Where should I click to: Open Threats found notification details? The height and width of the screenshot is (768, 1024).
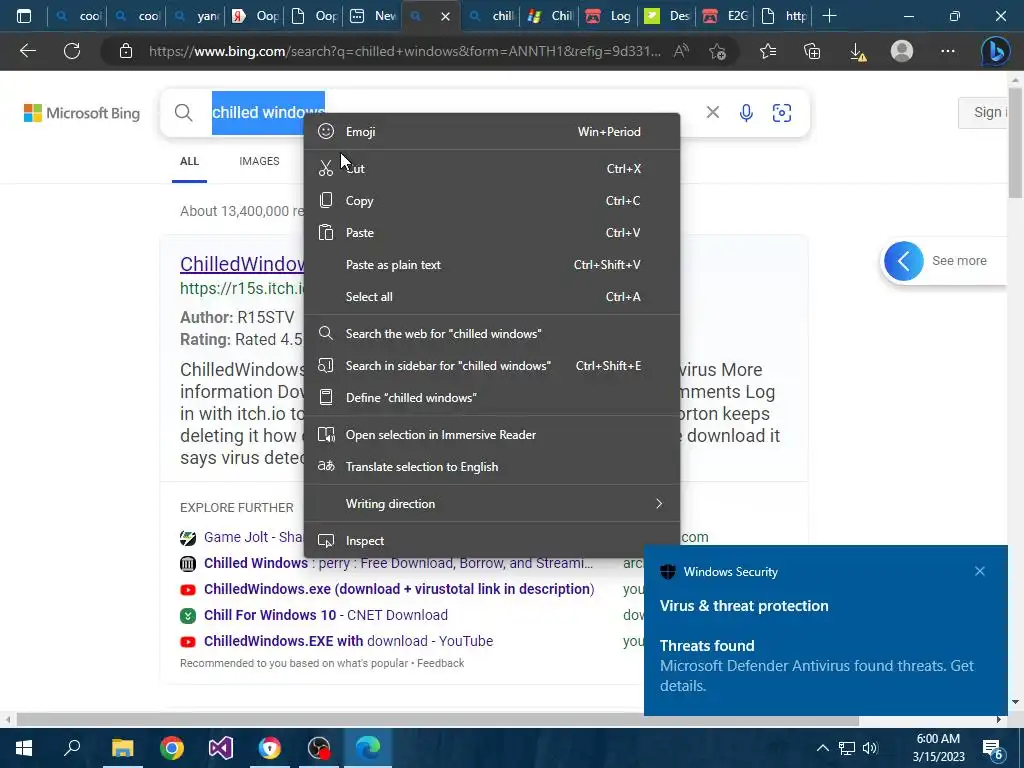coord(825,665)
